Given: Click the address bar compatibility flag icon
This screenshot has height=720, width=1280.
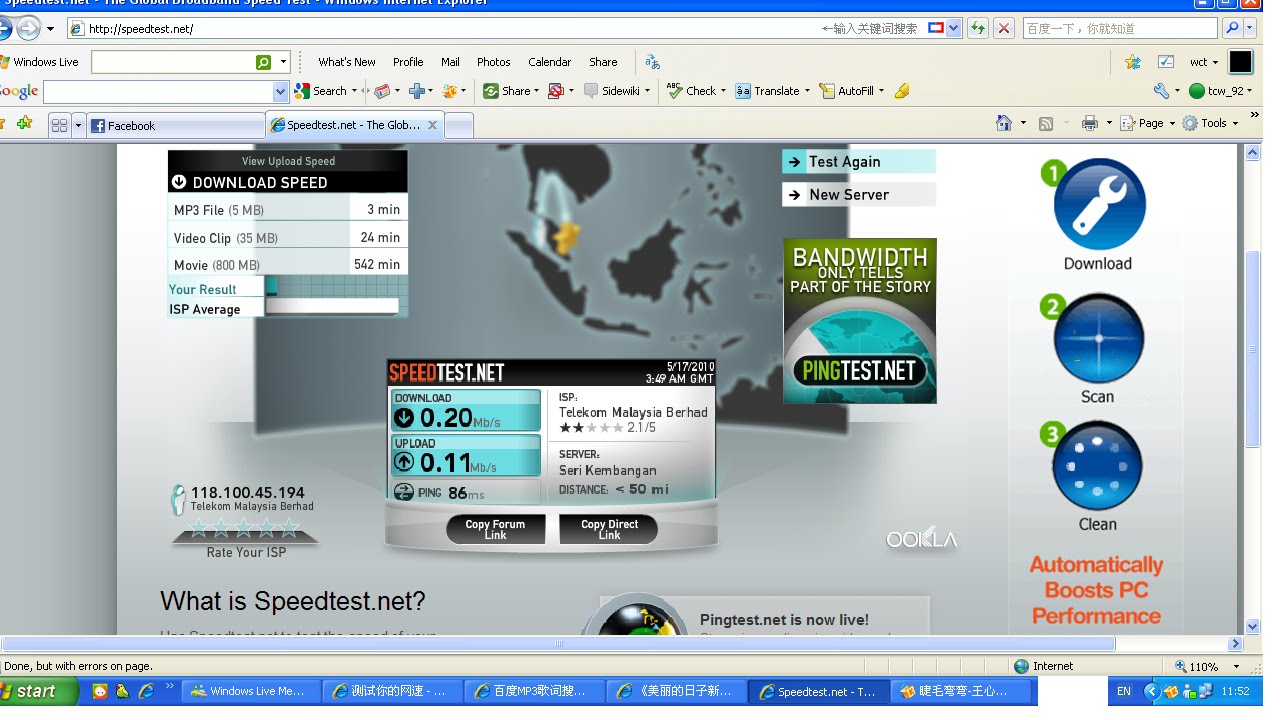Looking at the screenshot, I should click(936, 28).
